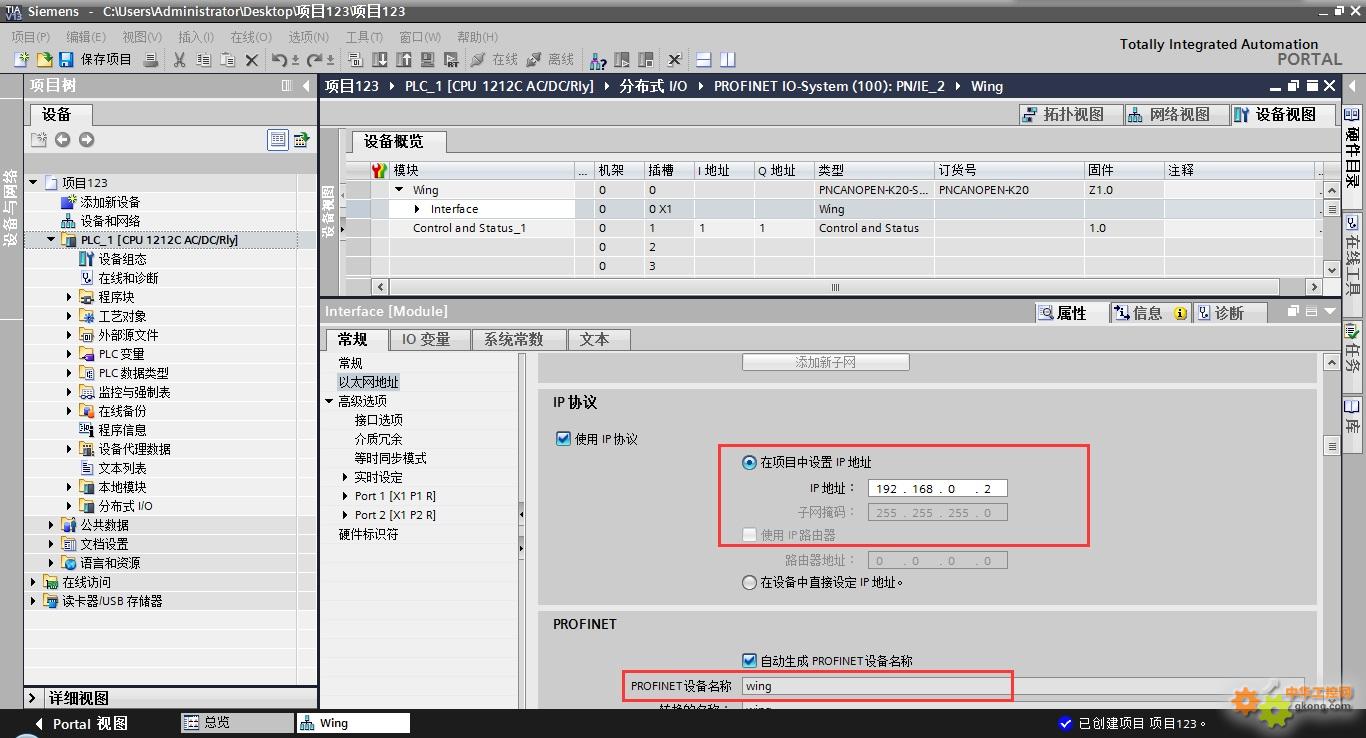Click the save project floppy disk icon

66,60
